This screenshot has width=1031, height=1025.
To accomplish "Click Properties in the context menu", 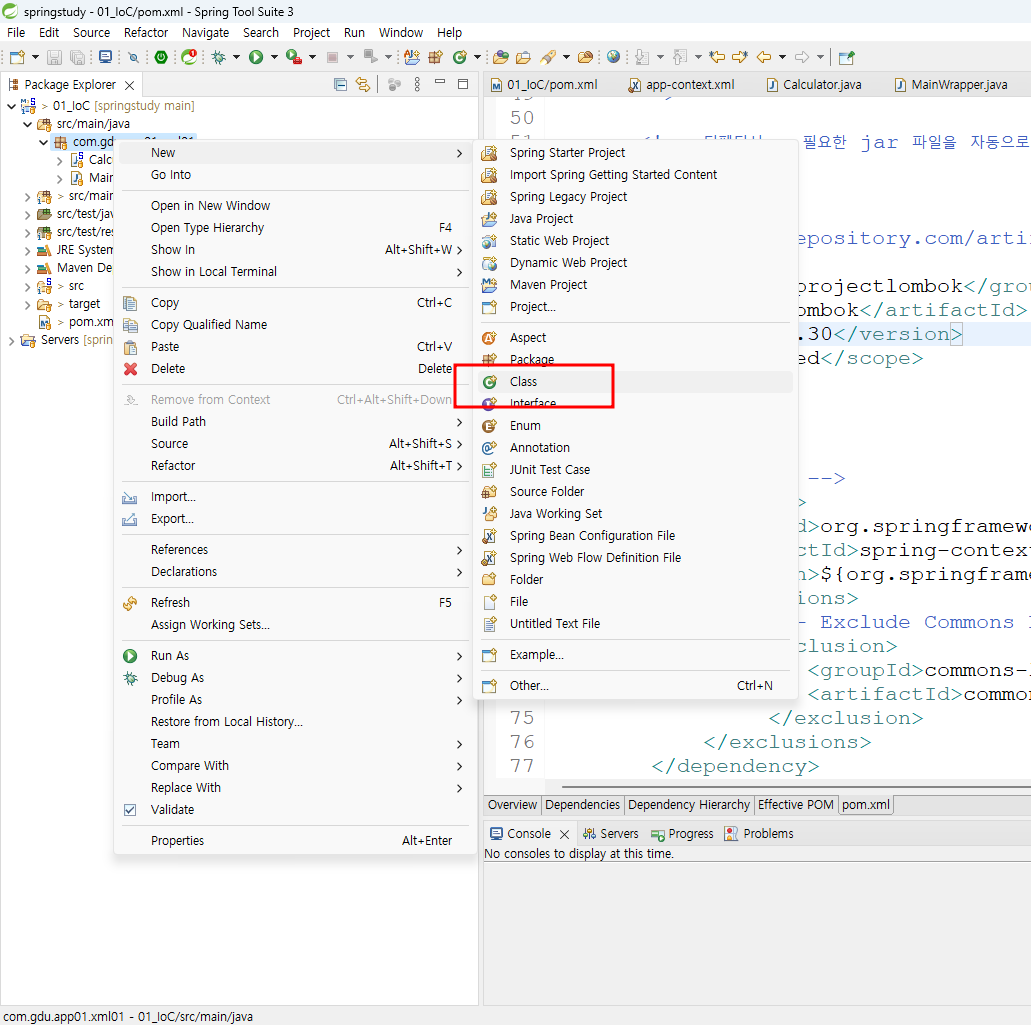I will pos(294,841).
